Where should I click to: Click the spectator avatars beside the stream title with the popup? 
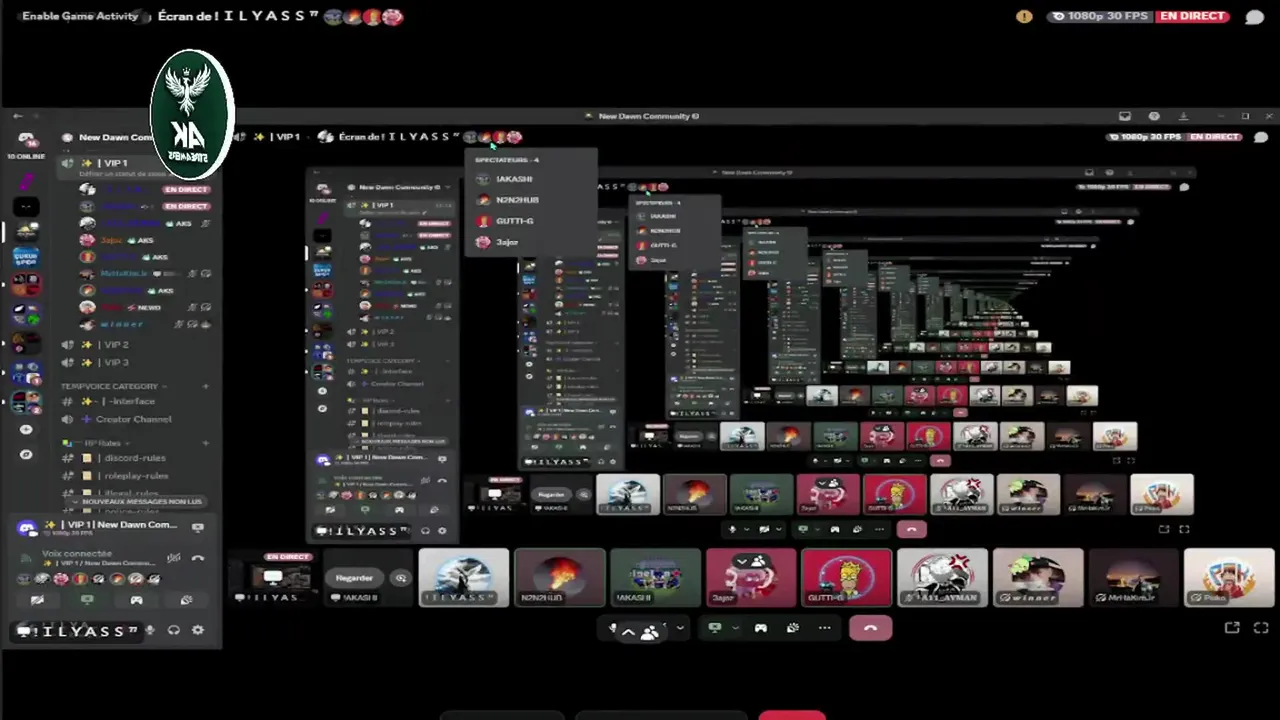pyautogui.click(x=493, y=137)
